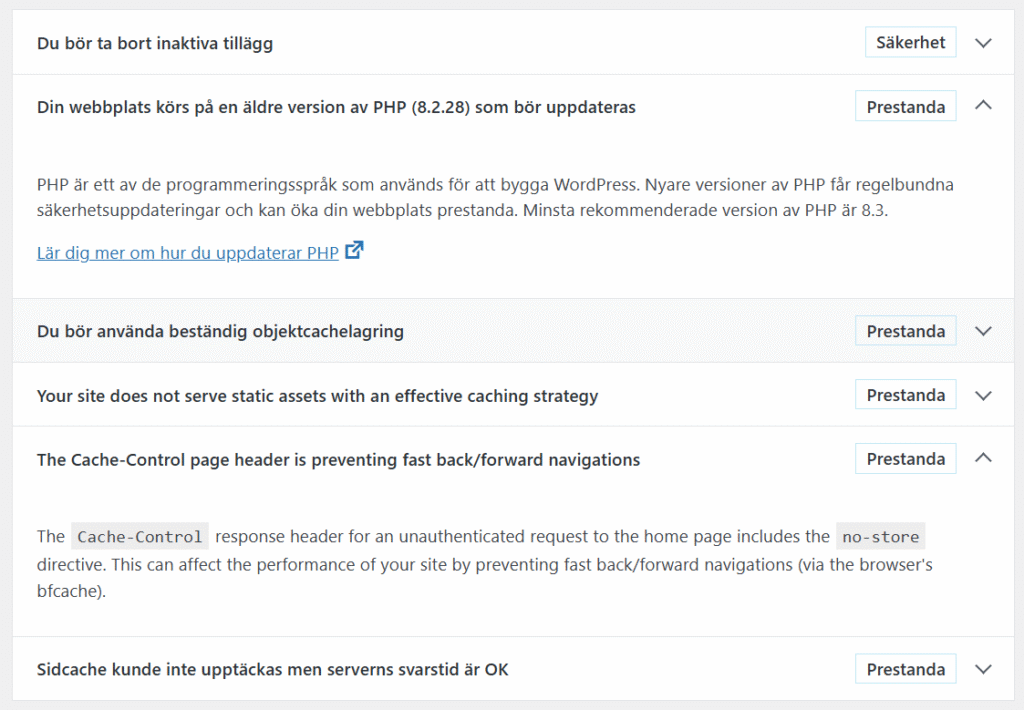Expand the static assets caching chevron
Screen dimensions: 1024x710
pyautogui.click(x=983, y=396)
